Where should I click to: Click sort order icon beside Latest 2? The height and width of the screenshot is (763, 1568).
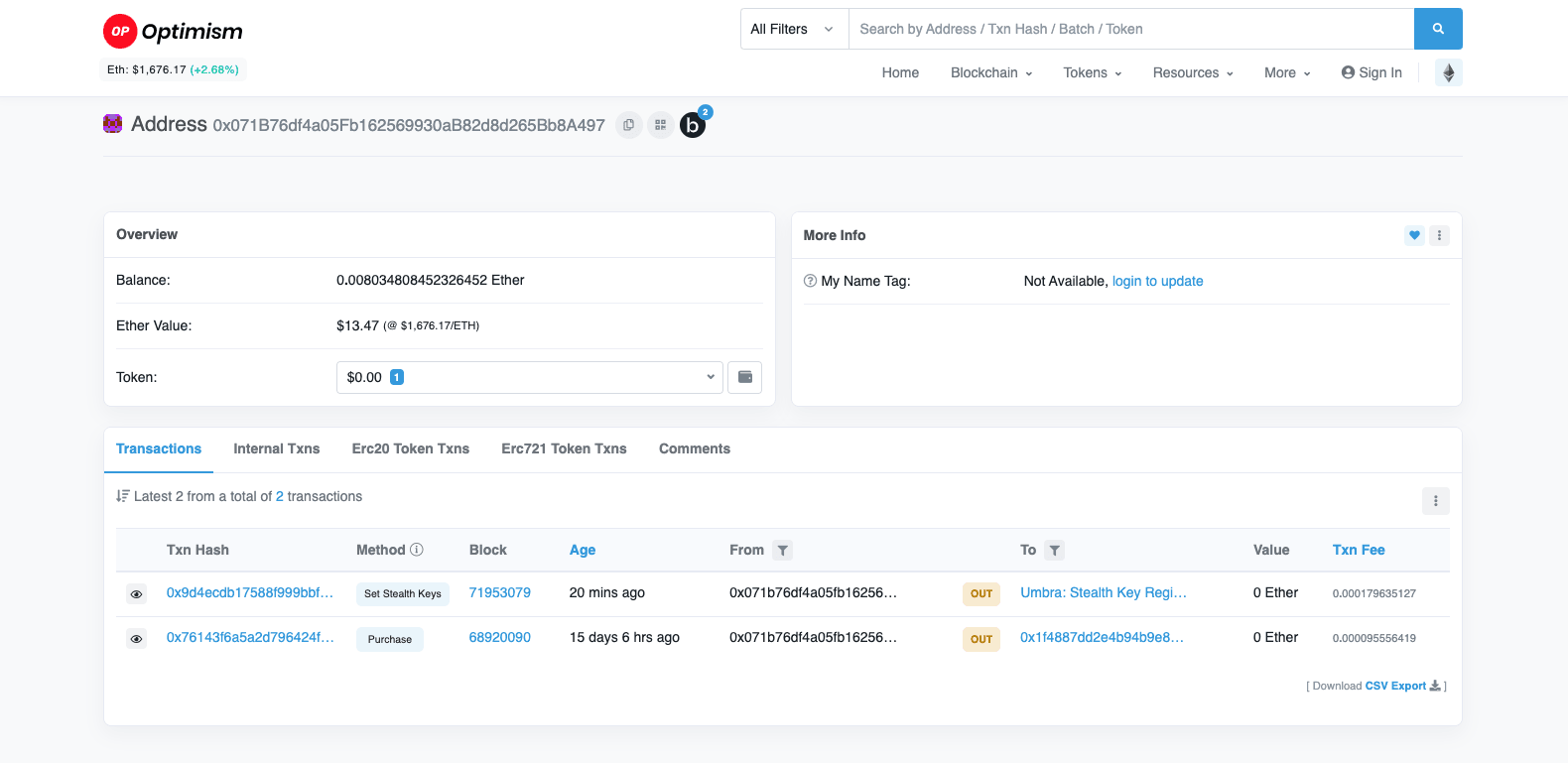coord(123,496)
